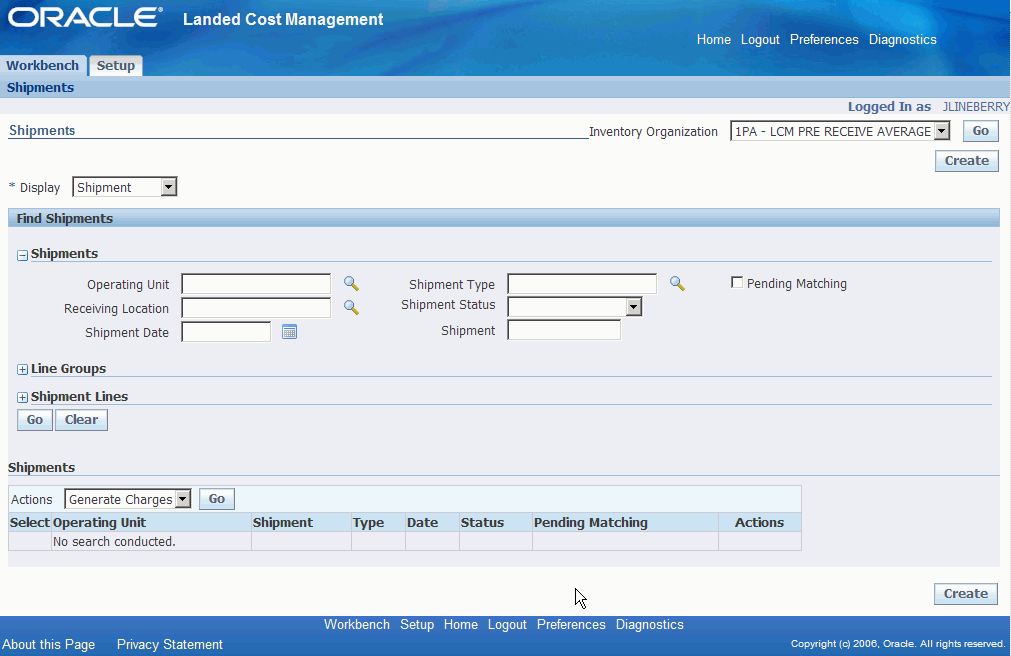Click the 'No search conducted.' text
The width and height of the screenshot is (1011, 656).
point(114,541)
